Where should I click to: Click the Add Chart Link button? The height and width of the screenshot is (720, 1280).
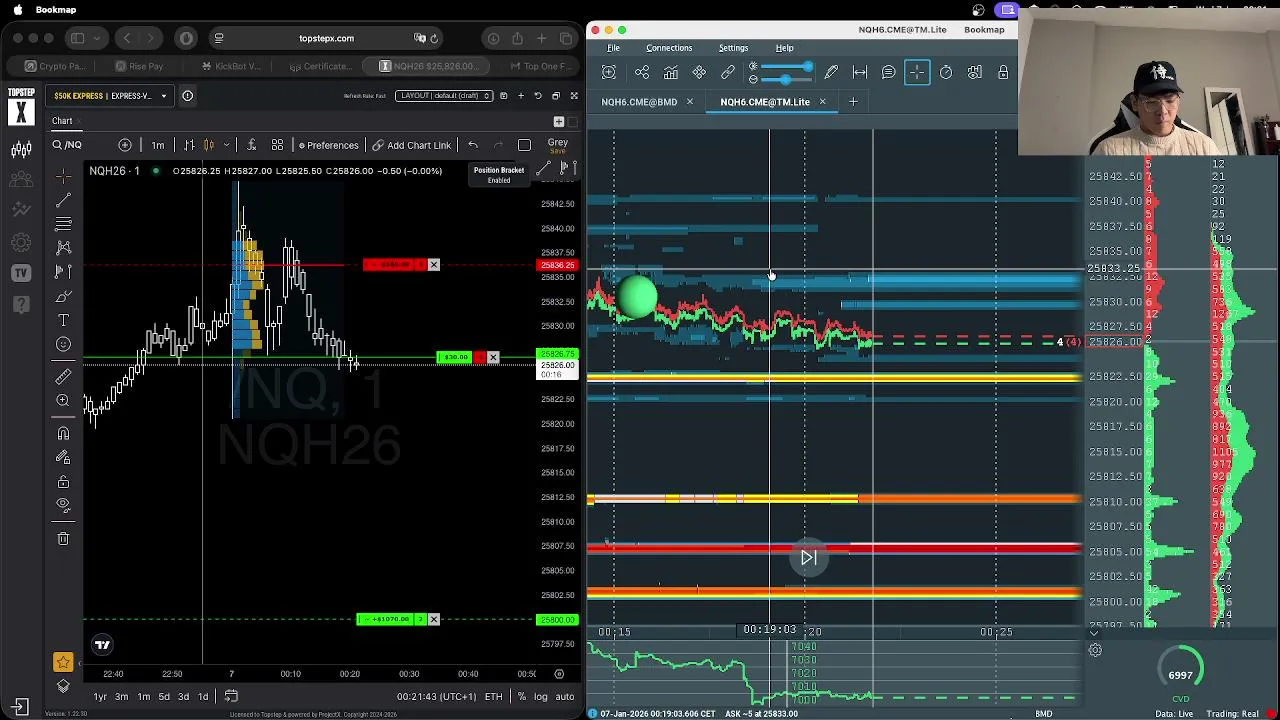(412, 145)
